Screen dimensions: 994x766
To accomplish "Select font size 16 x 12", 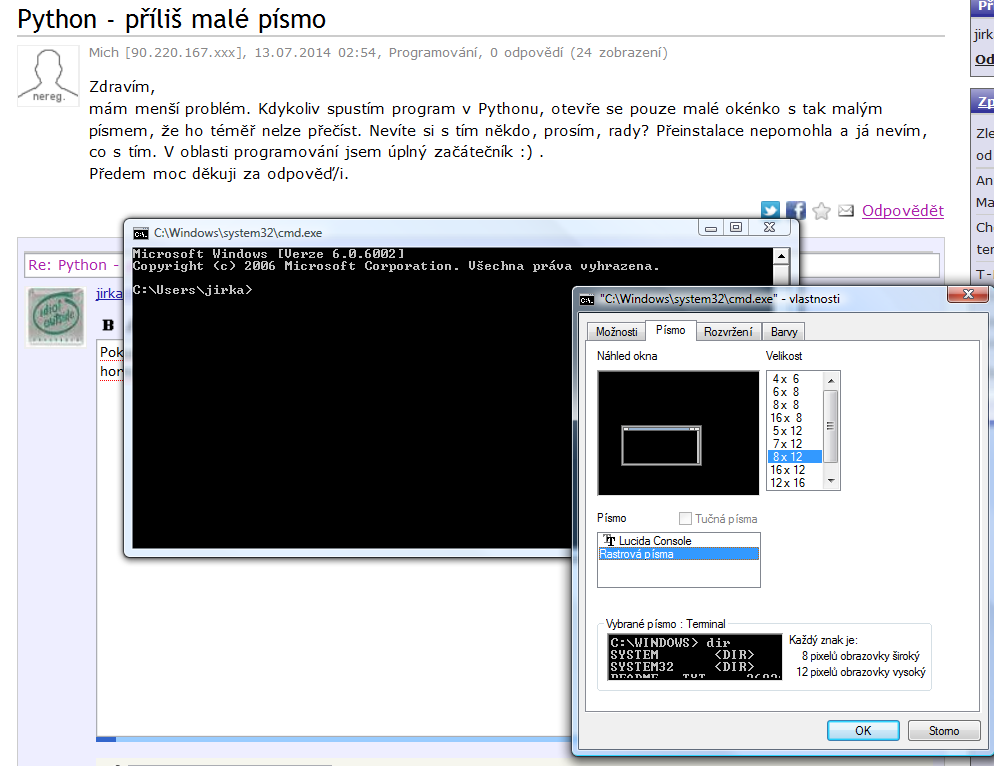I will coord(795,470).
